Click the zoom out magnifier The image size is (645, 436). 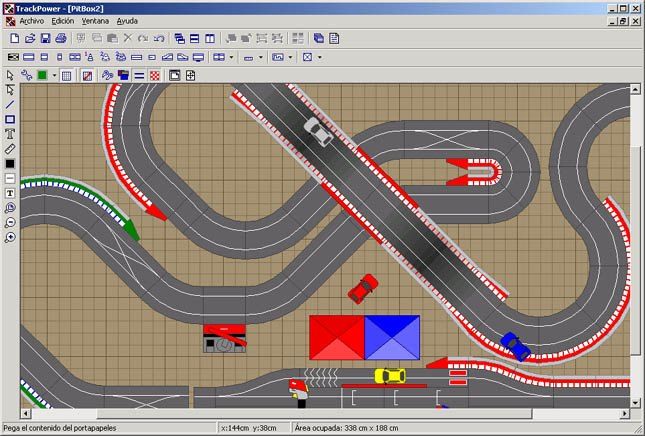[10, 223]
